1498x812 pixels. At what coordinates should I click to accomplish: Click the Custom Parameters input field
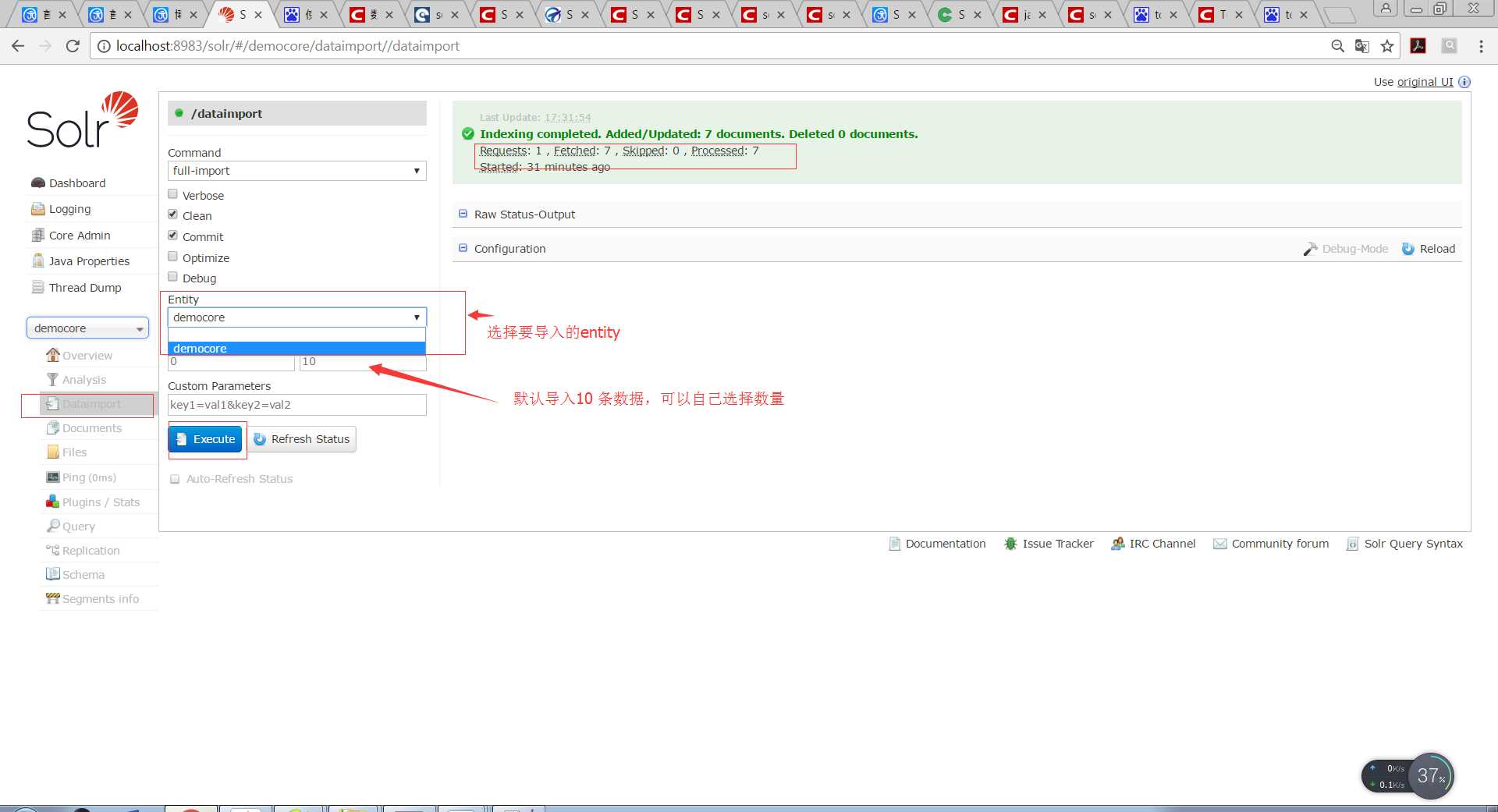tap(296, 405)
